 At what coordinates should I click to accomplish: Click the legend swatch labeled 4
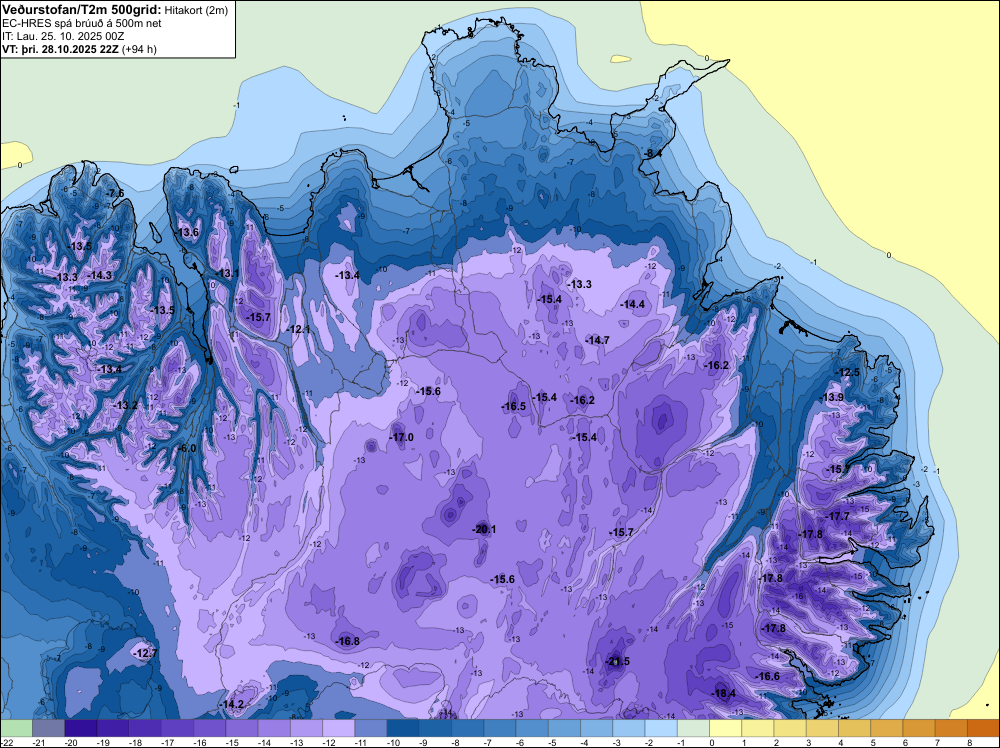click(x=854, y=728)
